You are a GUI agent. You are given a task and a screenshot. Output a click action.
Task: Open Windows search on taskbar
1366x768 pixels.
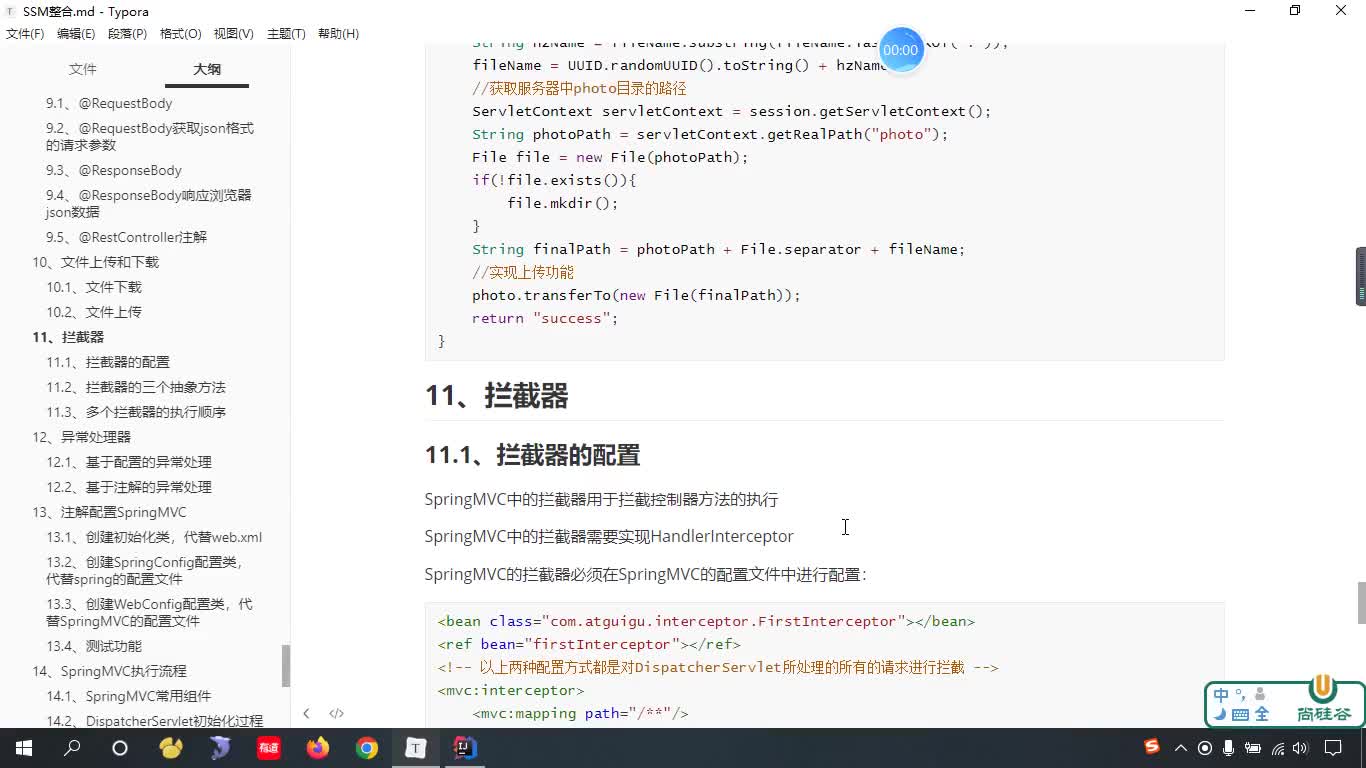(72, 748)
